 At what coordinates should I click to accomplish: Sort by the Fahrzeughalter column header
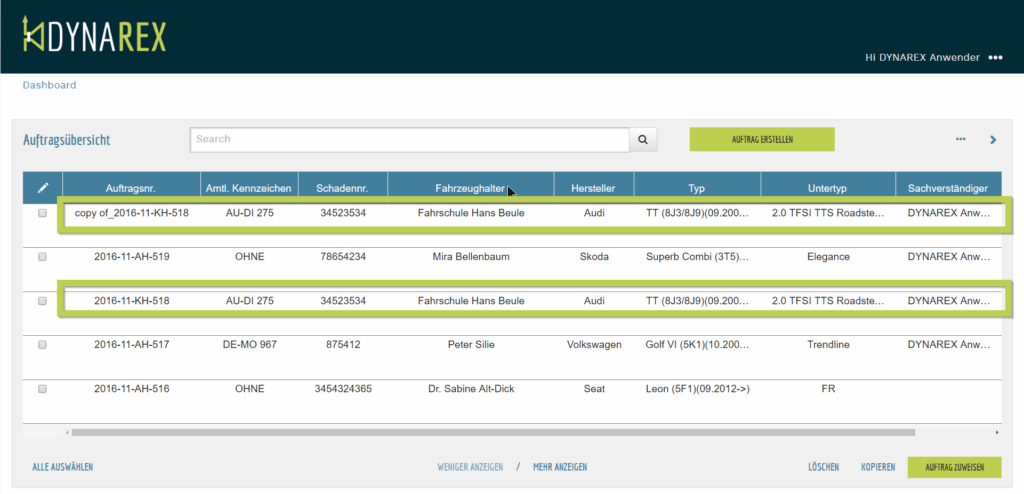pos(470,188)
